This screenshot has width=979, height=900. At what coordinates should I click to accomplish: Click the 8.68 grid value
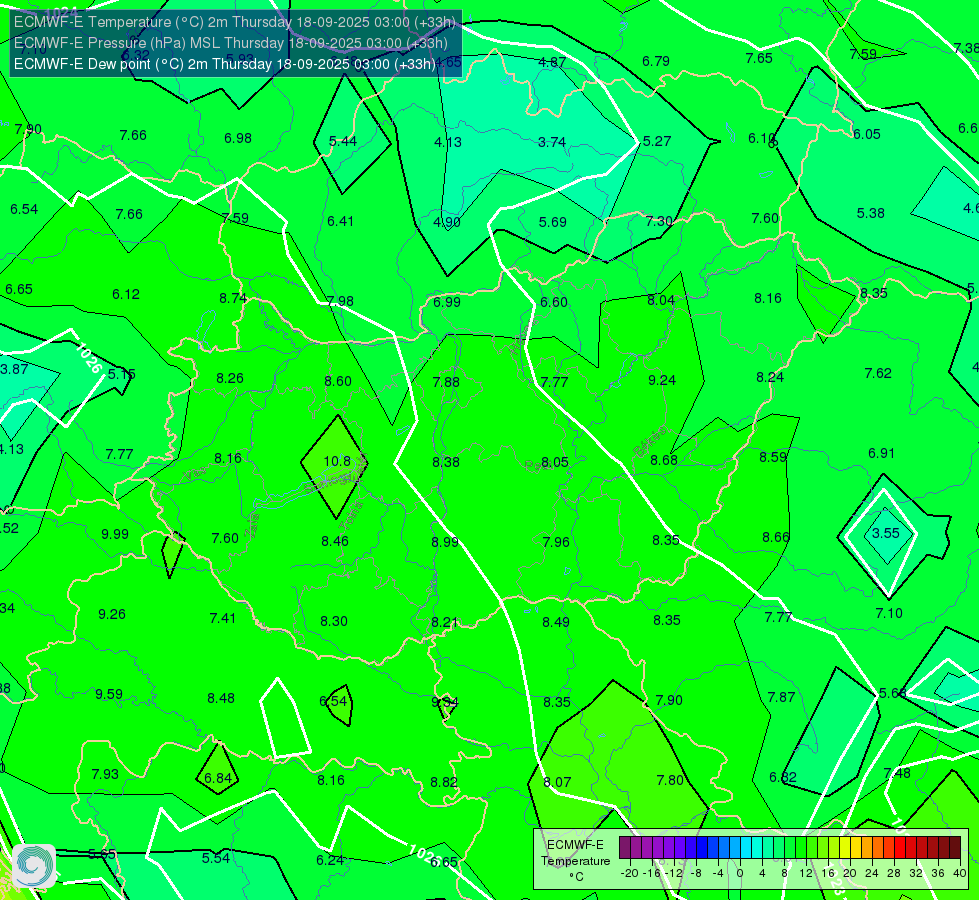coord(664,460)
